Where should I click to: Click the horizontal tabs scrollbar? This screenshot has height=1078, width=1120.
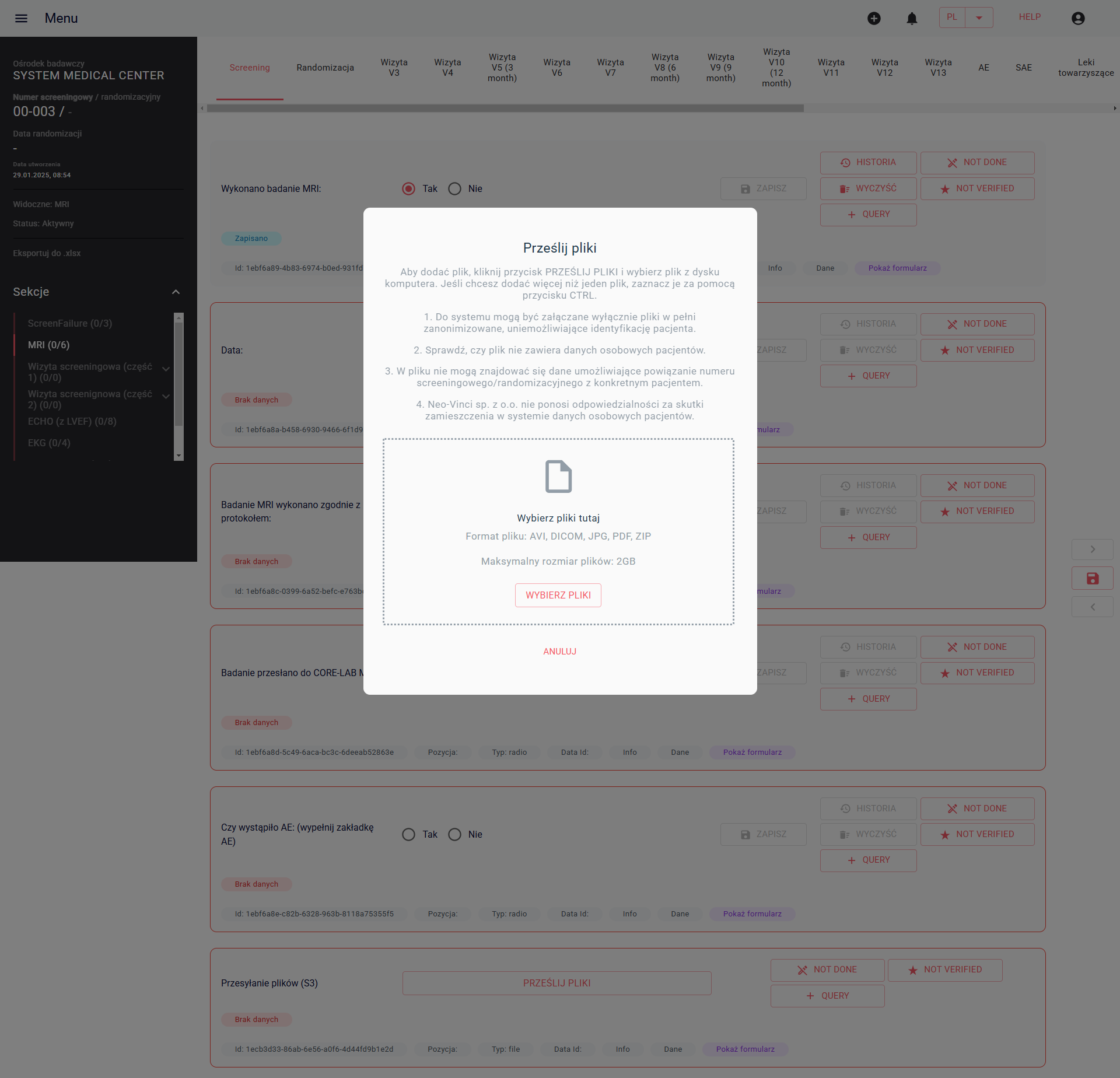click(x=505, y=108)
